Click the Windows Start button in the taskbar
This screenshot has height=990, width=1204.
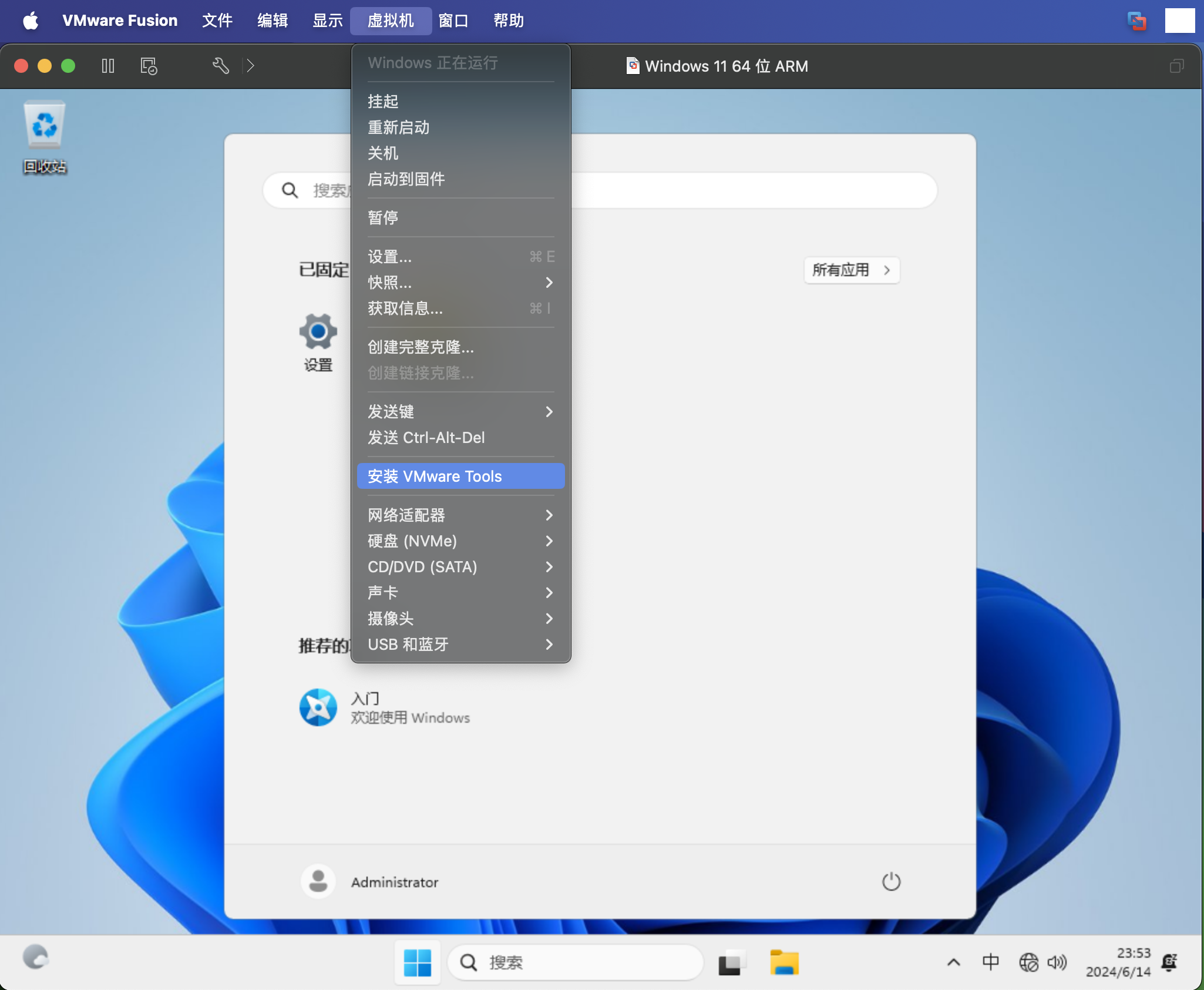pyautogui.click(x=418, y=962)
